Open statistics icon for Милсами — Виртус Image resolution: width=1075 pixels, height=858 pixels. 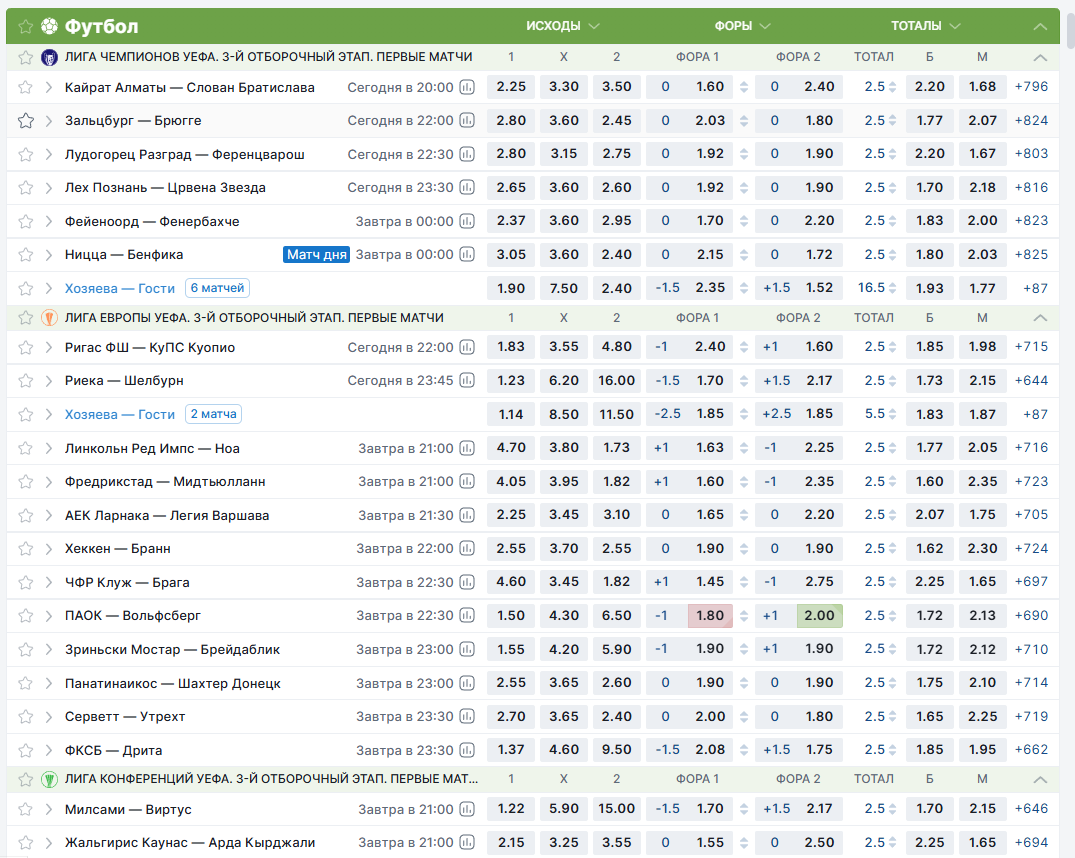click(467, 809)
